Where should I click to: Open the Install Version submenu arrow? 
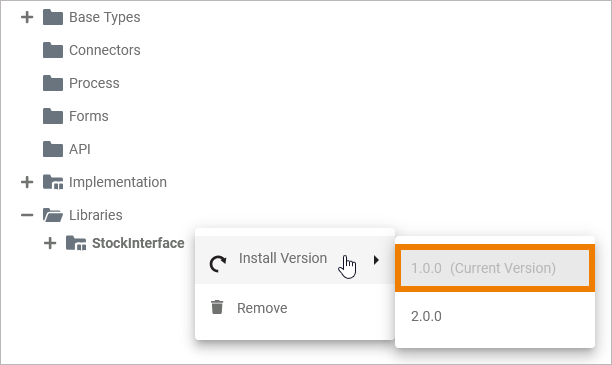point(376,260)
